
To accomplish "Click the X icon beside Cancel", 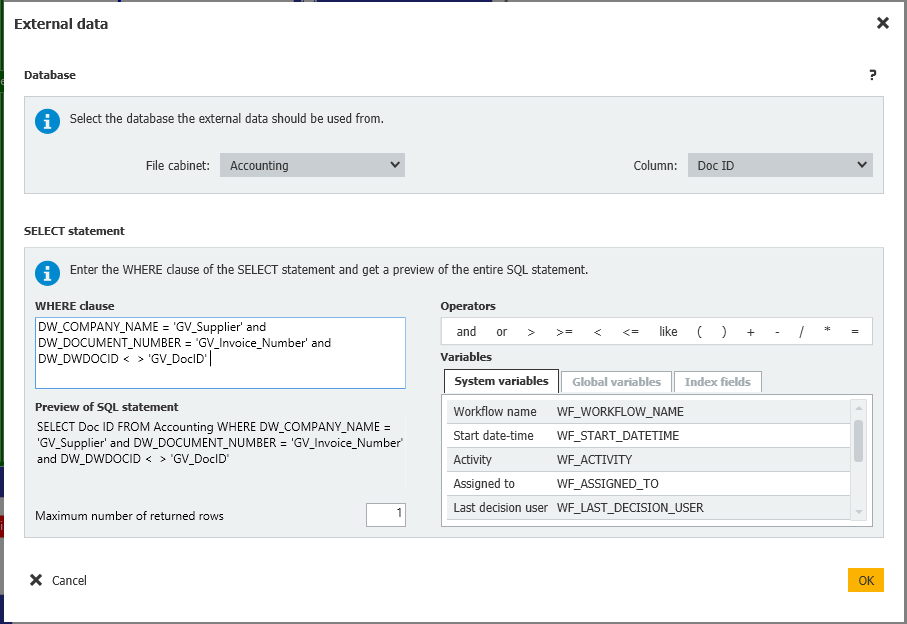I will tap(36, 580).
